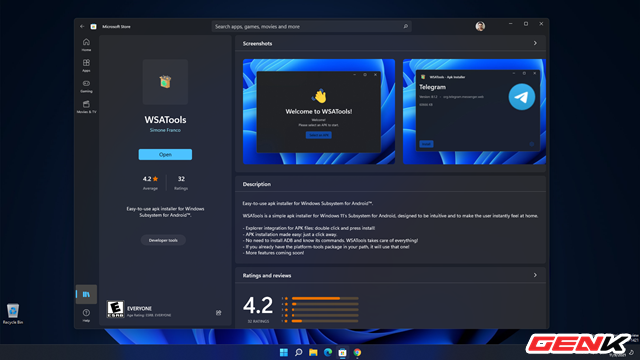
Task: Open the user profile avatar
Action: (x=480, y=27)
